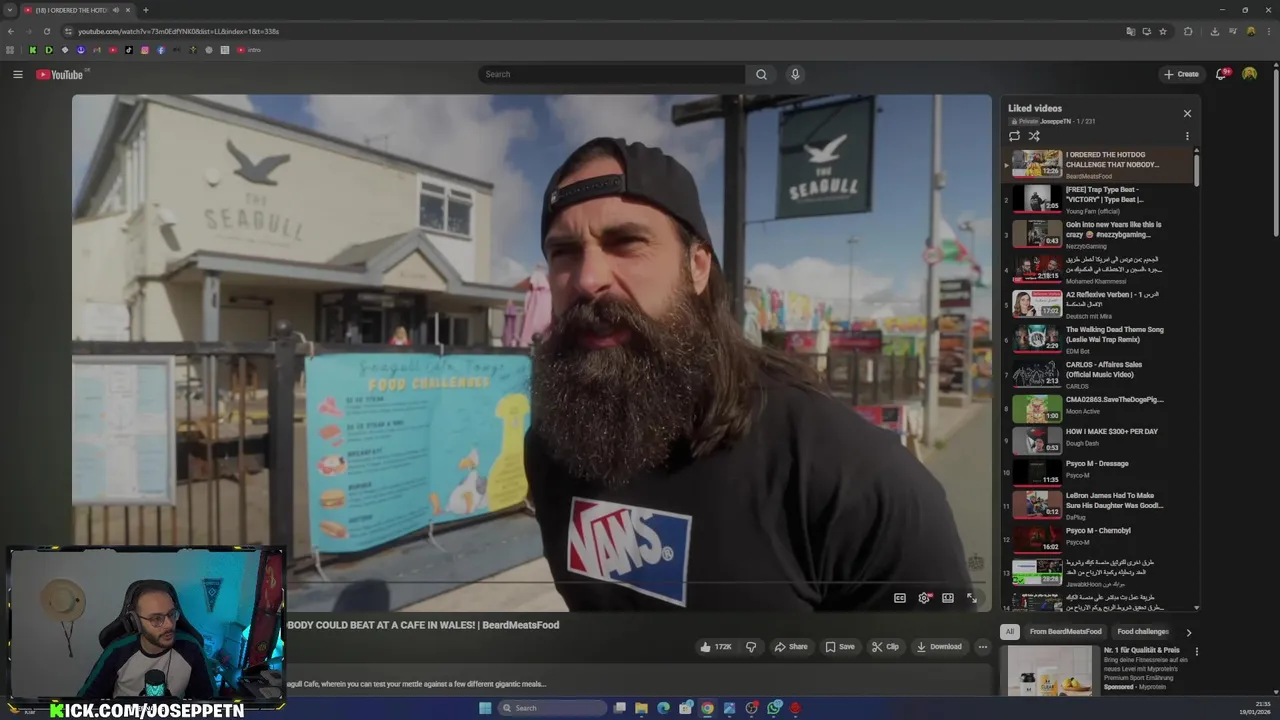Download the video

(x=939, y=647)
